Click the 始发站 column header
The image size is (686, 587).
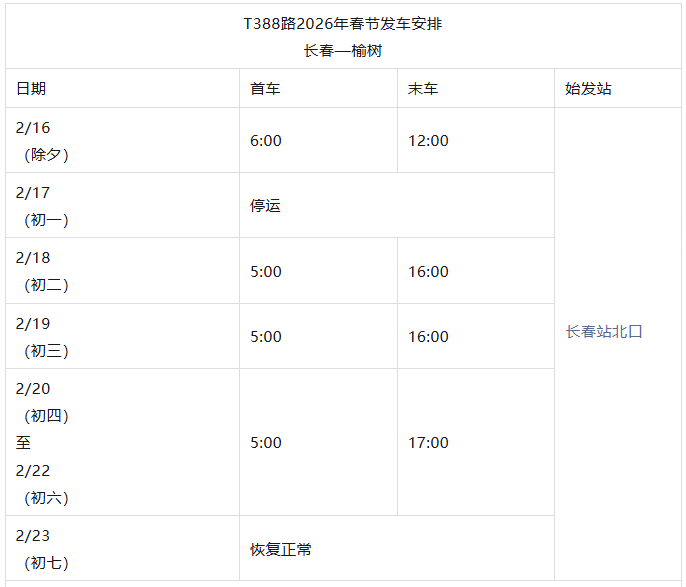[588, 88]
